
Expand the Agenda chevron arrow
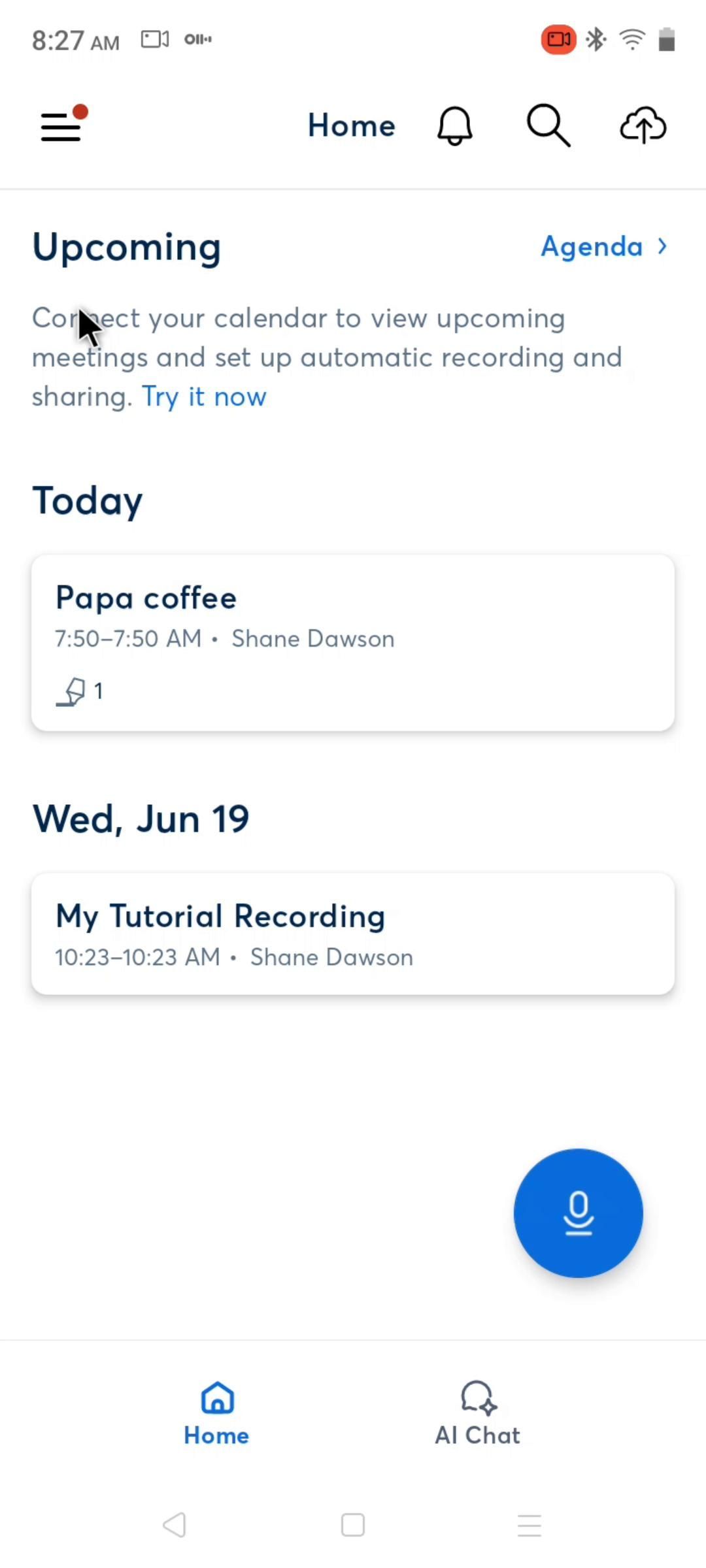point(662,246)
